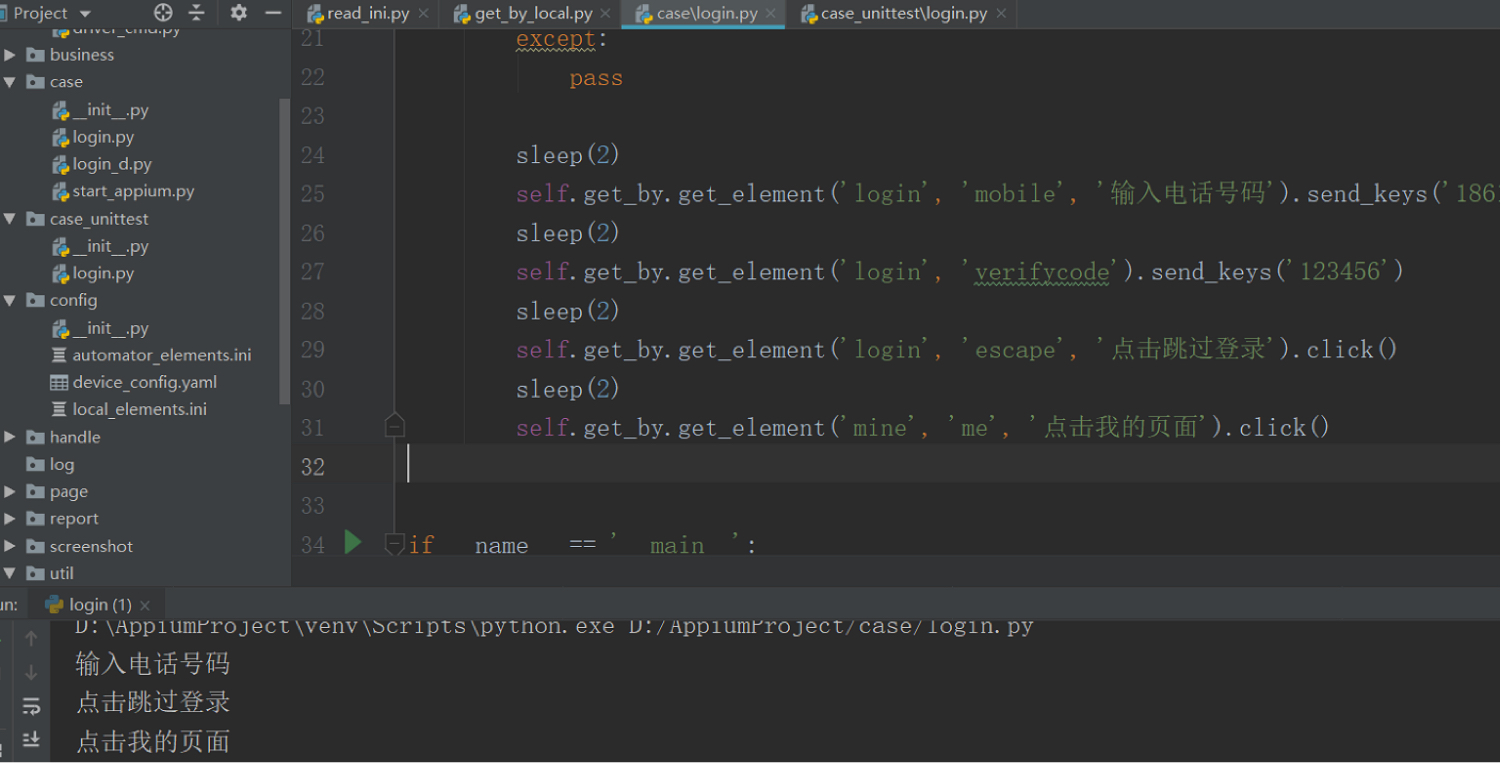Collapse all in Project panel toolbar
This screenshot has width=1501, height=763.
(x=196, y=13)
